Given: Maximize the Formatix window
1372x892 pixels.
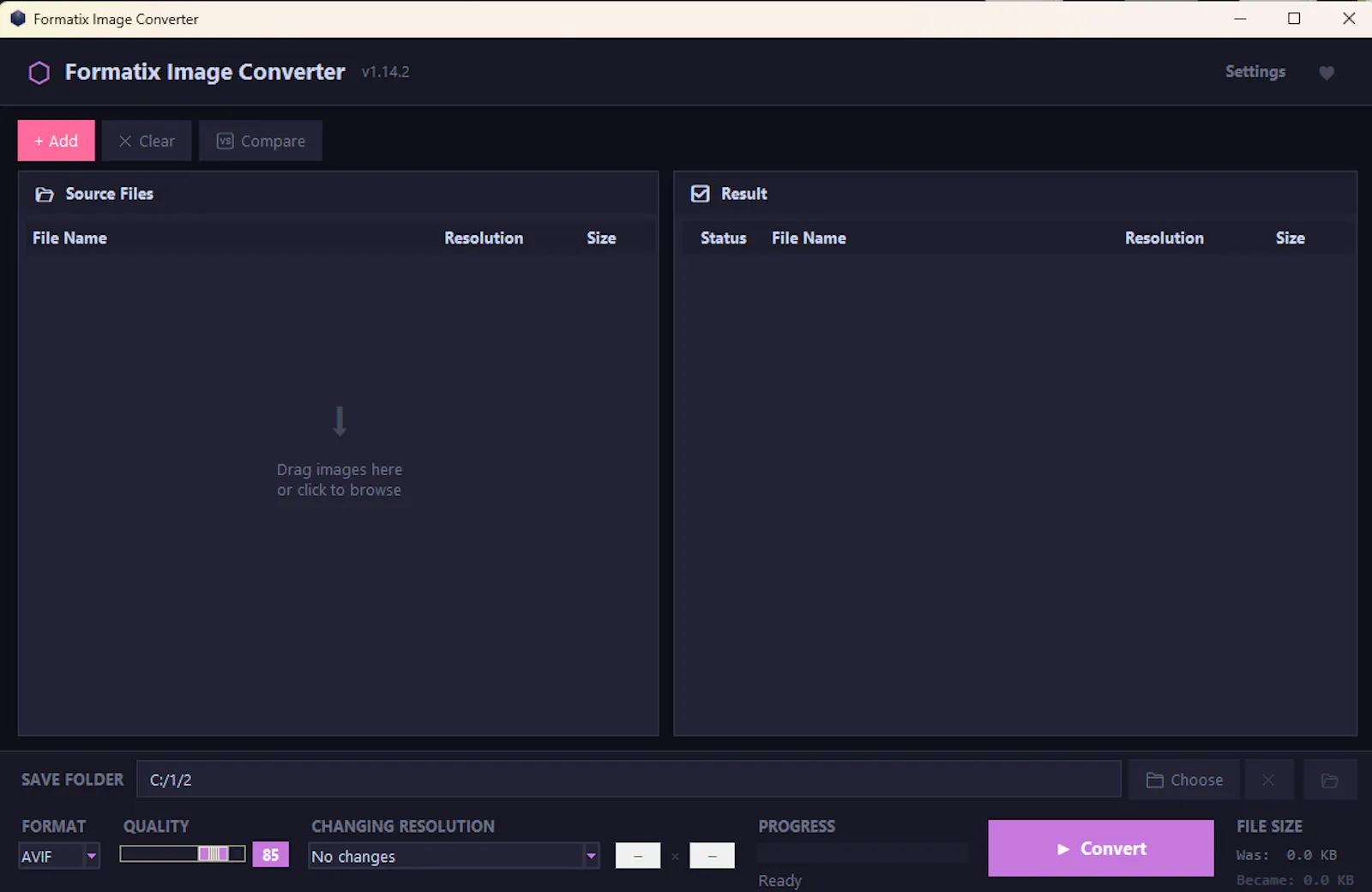Looking at the screenshot, I should [1294, 18].
